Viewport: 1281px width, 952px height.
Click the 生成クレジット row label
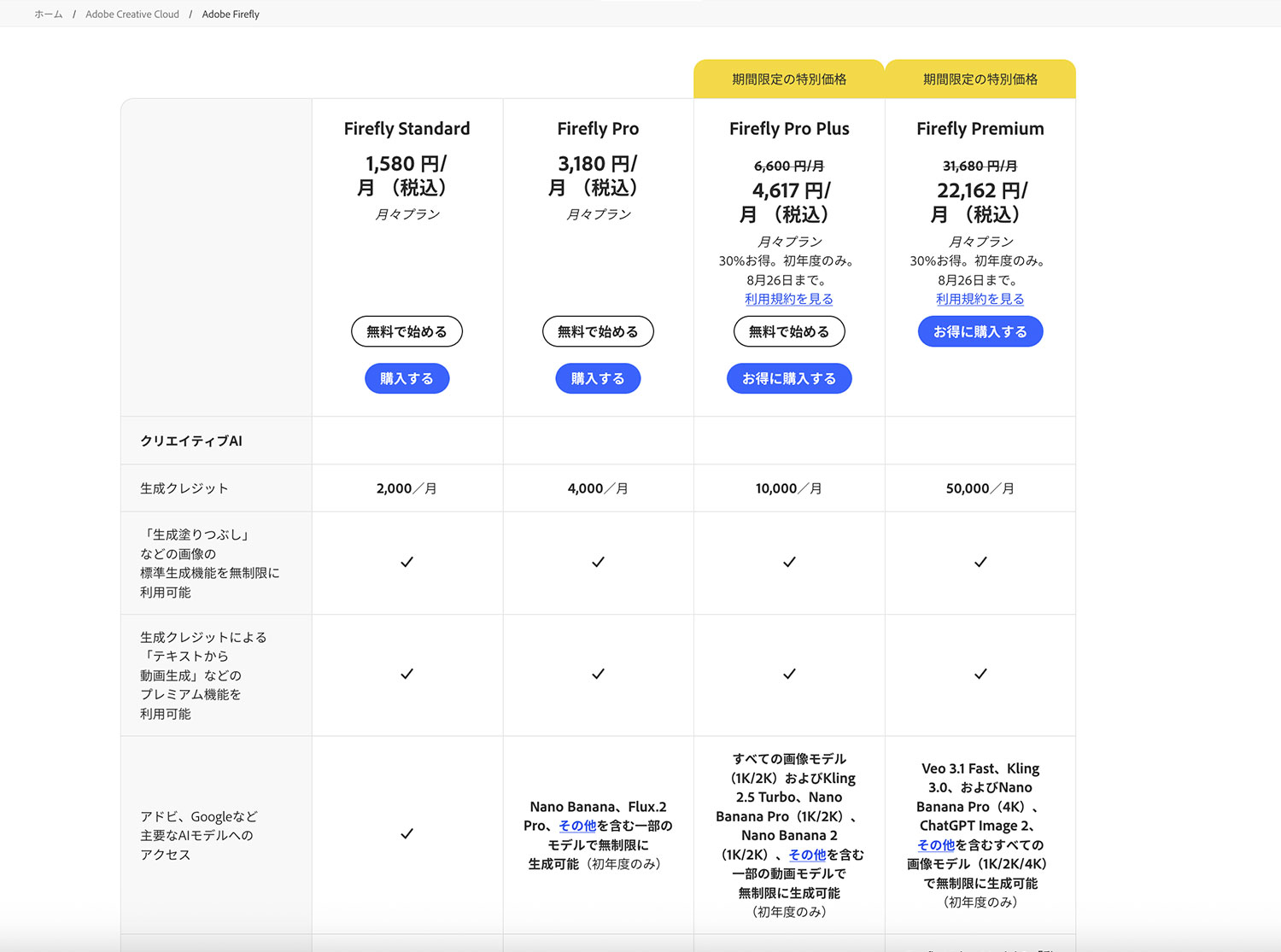pyautogui.click(x=184, y=488)
